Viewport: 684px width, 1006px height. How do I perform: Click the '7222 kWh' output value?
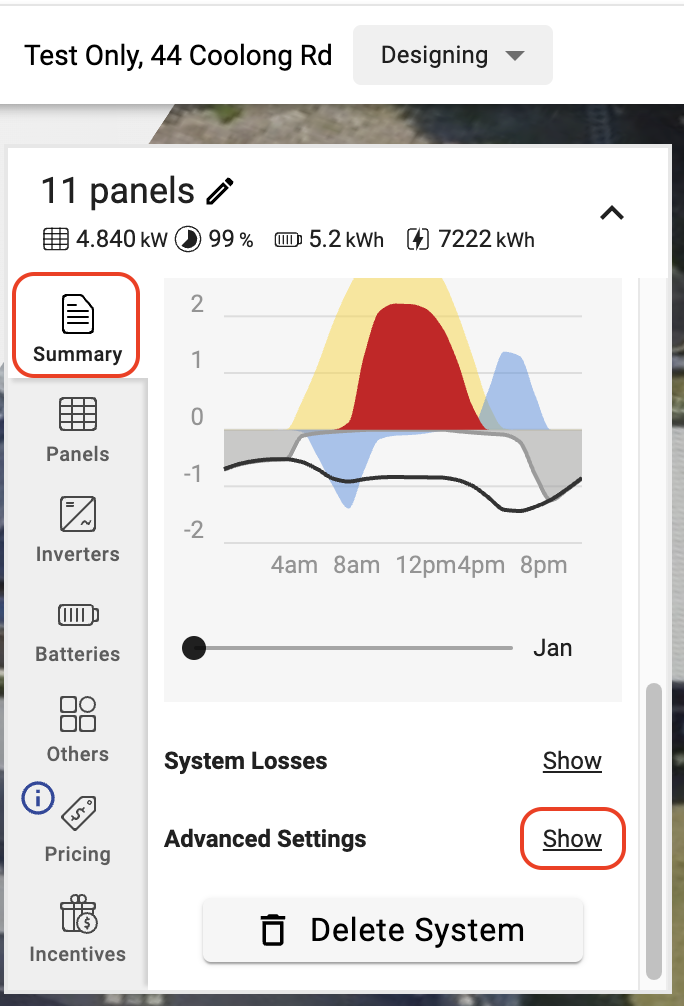486,239
